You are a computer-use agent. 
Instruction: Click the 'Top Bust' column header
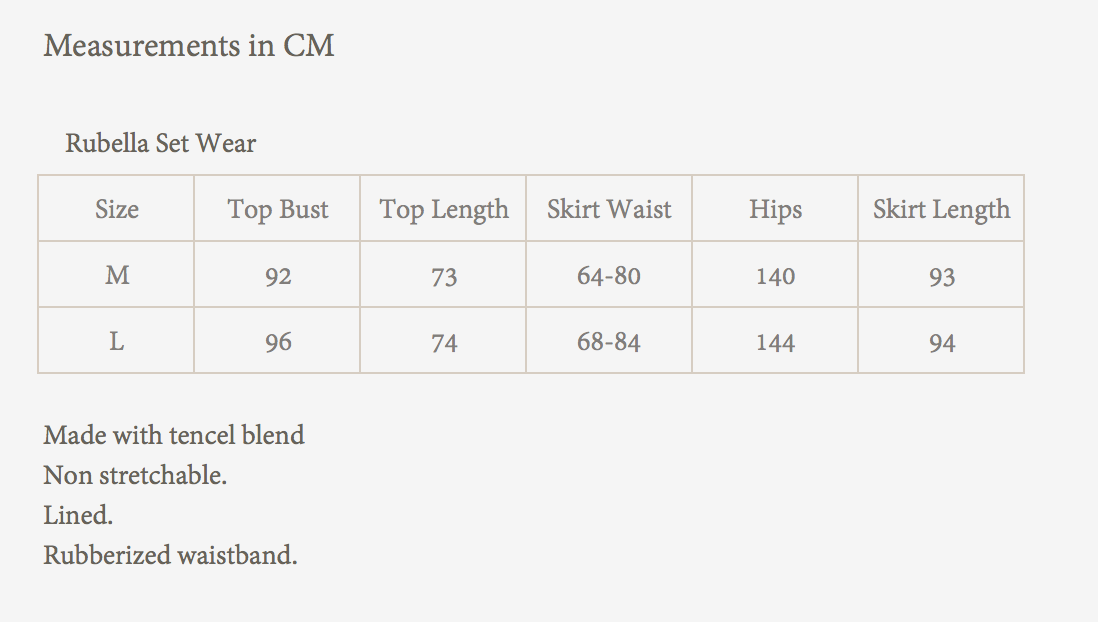[x=278, y=209]
